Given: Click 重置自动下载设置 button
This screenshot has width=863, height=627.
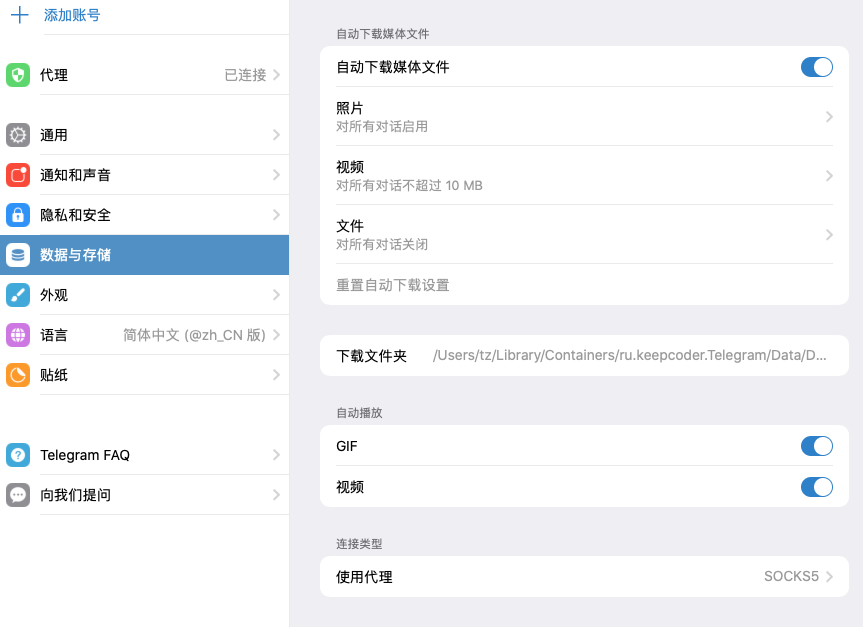Looking at the screenshot, I should [x=393, y=285].
